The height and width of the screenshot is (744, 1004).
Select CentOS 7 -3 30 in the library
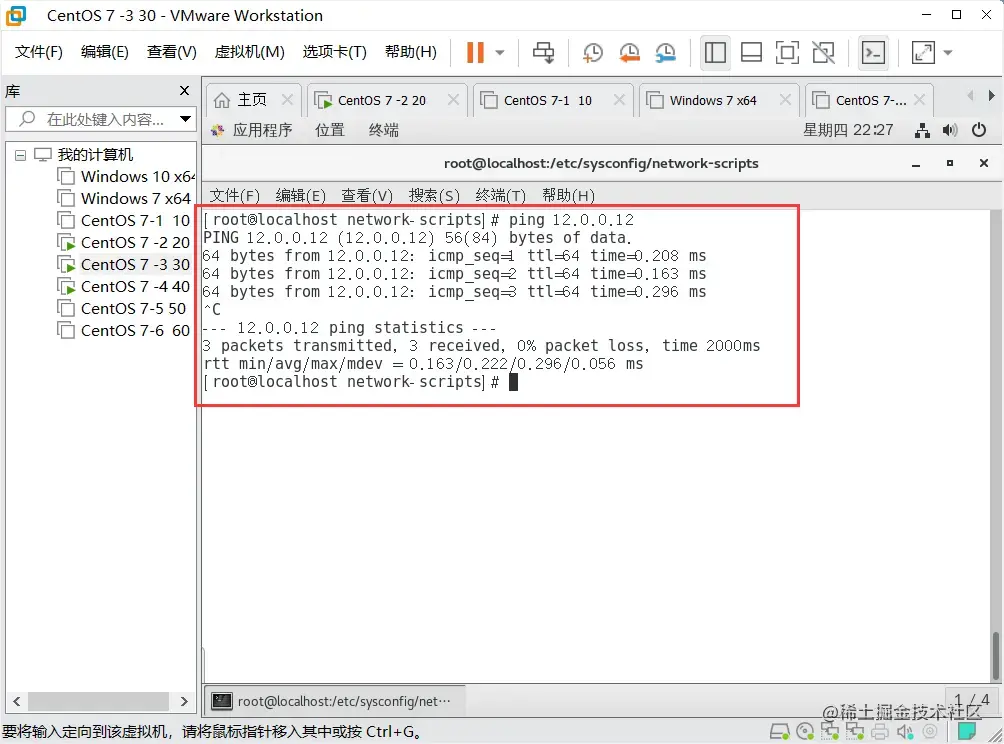pos(124,264)
